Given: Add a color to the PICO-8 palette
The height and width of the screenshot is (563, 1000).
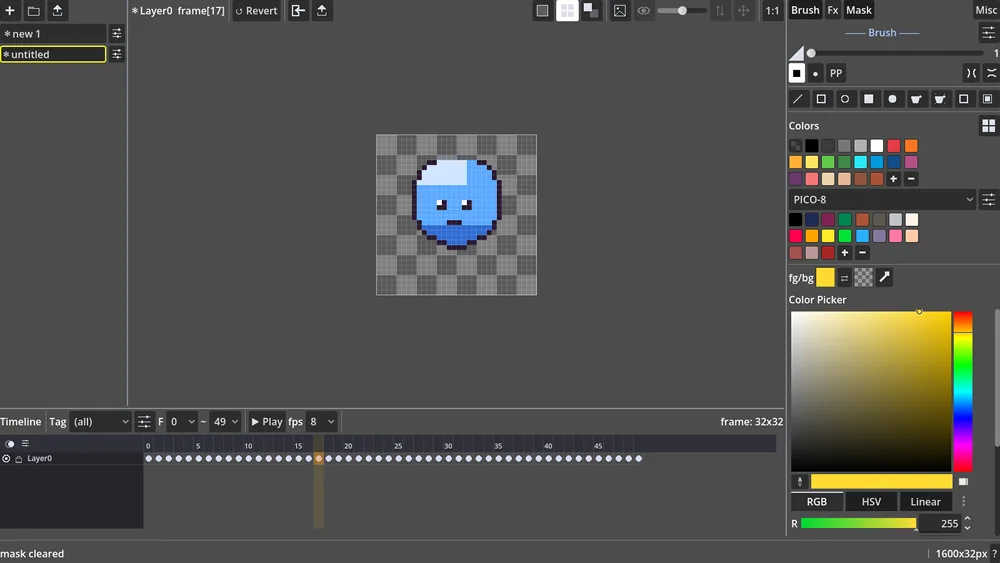Looking at the screenshot, I should [845, 253].
